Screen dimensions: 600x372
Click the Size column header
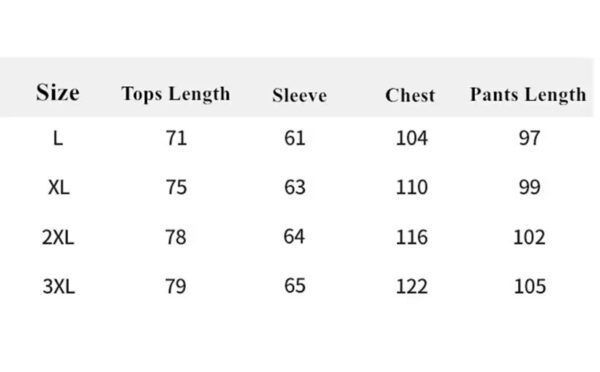58,93
